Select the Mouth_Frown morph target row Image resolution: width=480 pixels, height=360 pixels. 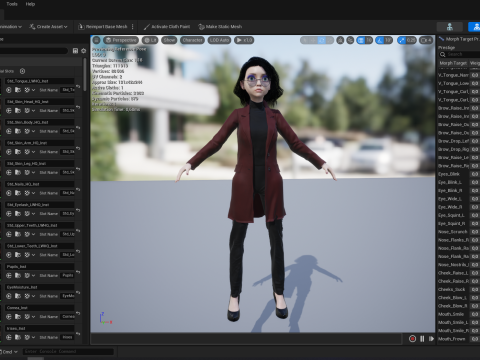click(459, 339)
